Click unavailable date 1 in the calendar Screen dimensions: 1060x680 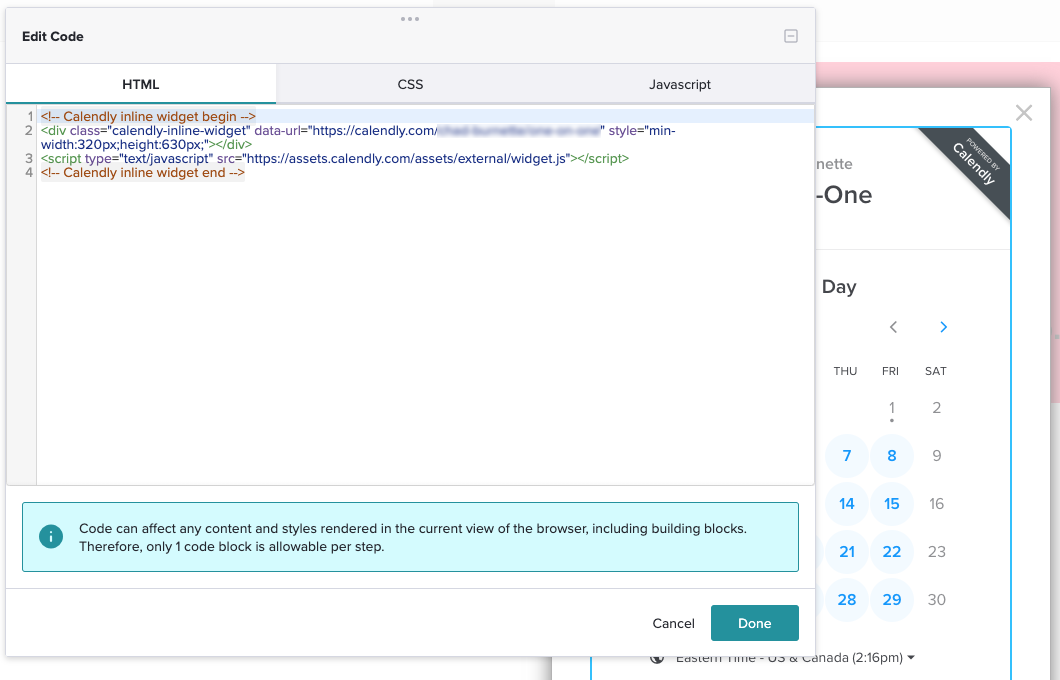892,408
